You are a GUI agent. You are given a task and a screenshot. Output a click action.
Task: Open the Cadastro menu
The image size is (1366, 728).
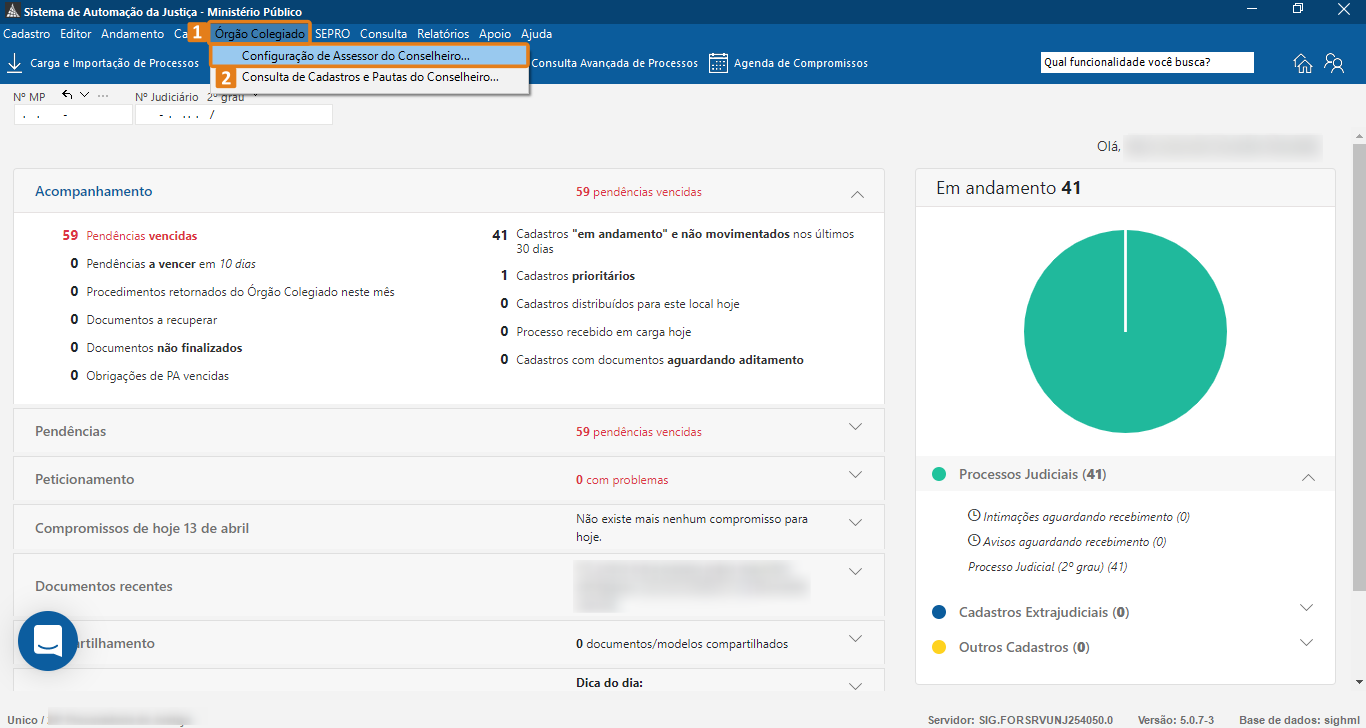point(27,34)
